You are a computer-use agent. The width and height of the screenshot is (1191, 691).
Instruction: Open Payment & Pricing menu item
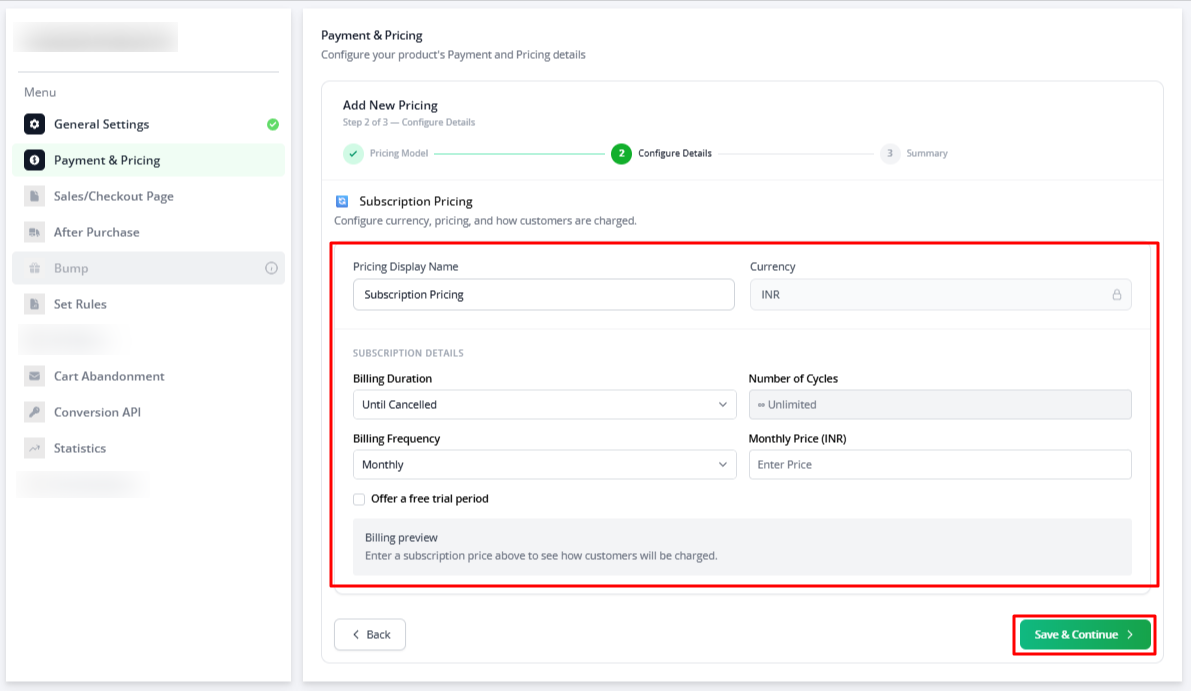pos(149,160)
